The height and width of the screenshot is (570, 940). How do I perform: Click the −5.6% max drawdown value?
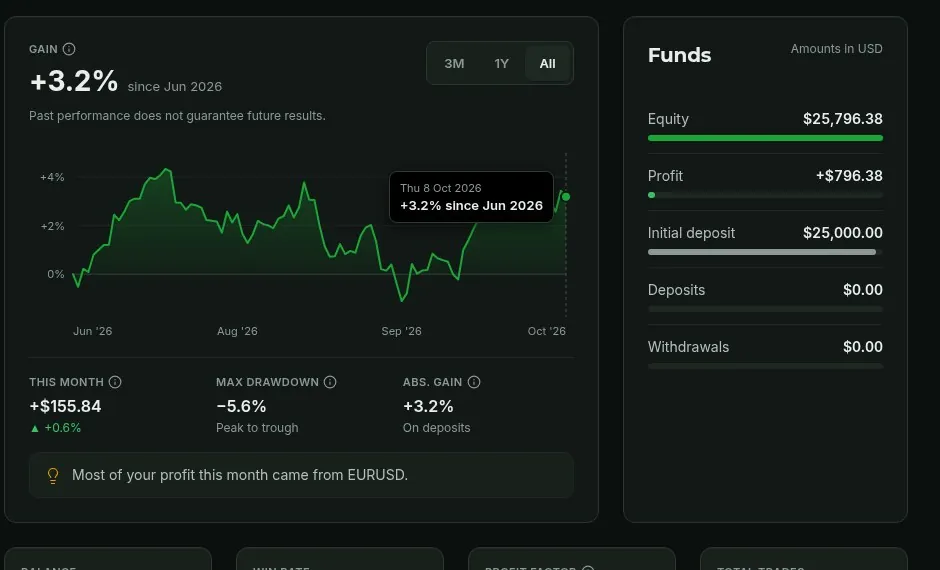(x=241, y=406)
